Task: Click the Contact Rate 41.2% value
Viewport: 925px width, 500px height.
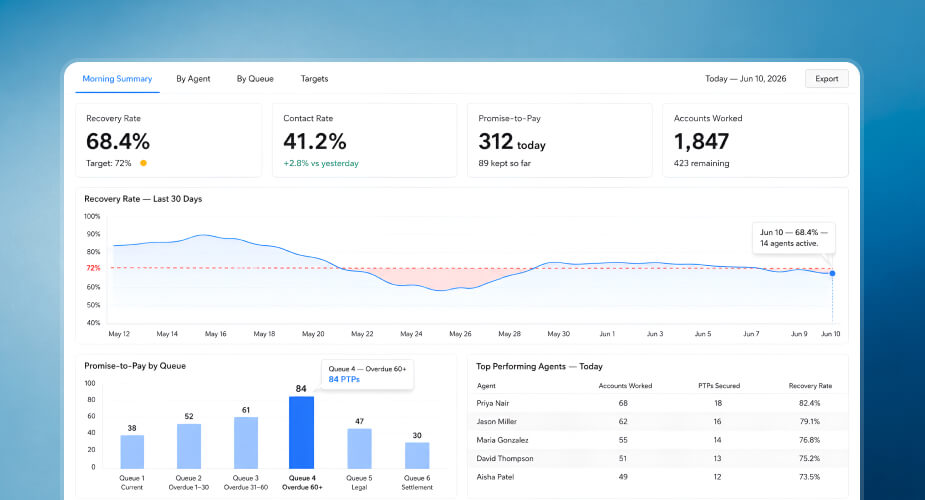Action: click(314, 142)
